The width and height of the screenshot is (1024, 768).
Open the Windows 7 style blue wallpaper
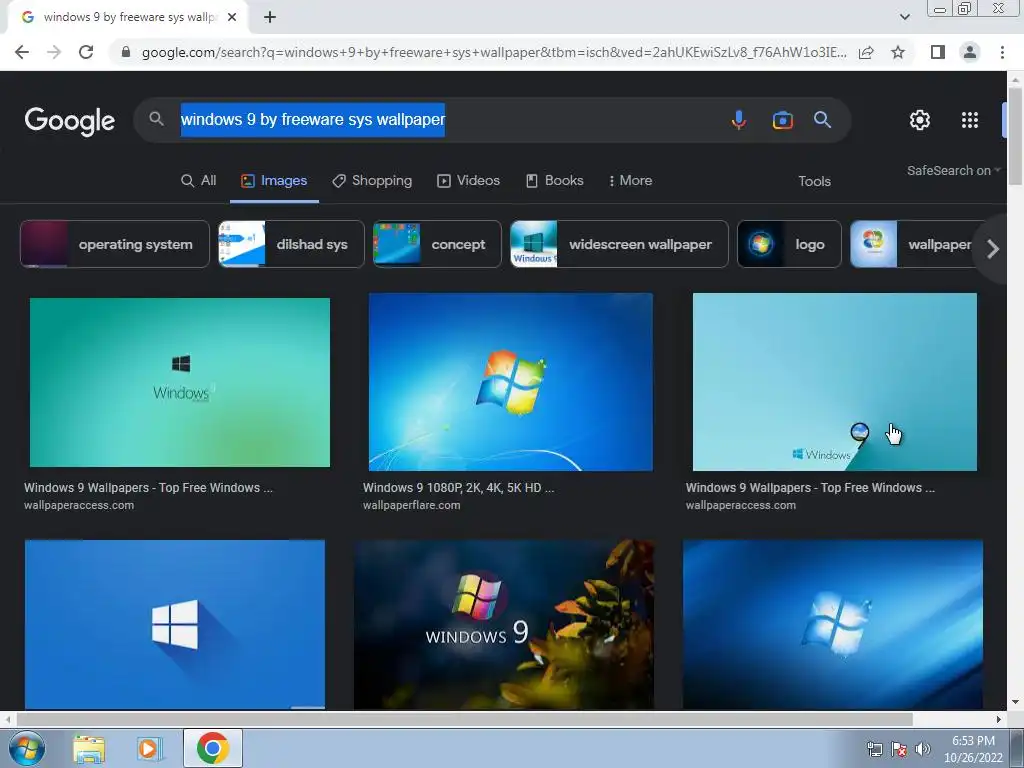pos(511,382)
